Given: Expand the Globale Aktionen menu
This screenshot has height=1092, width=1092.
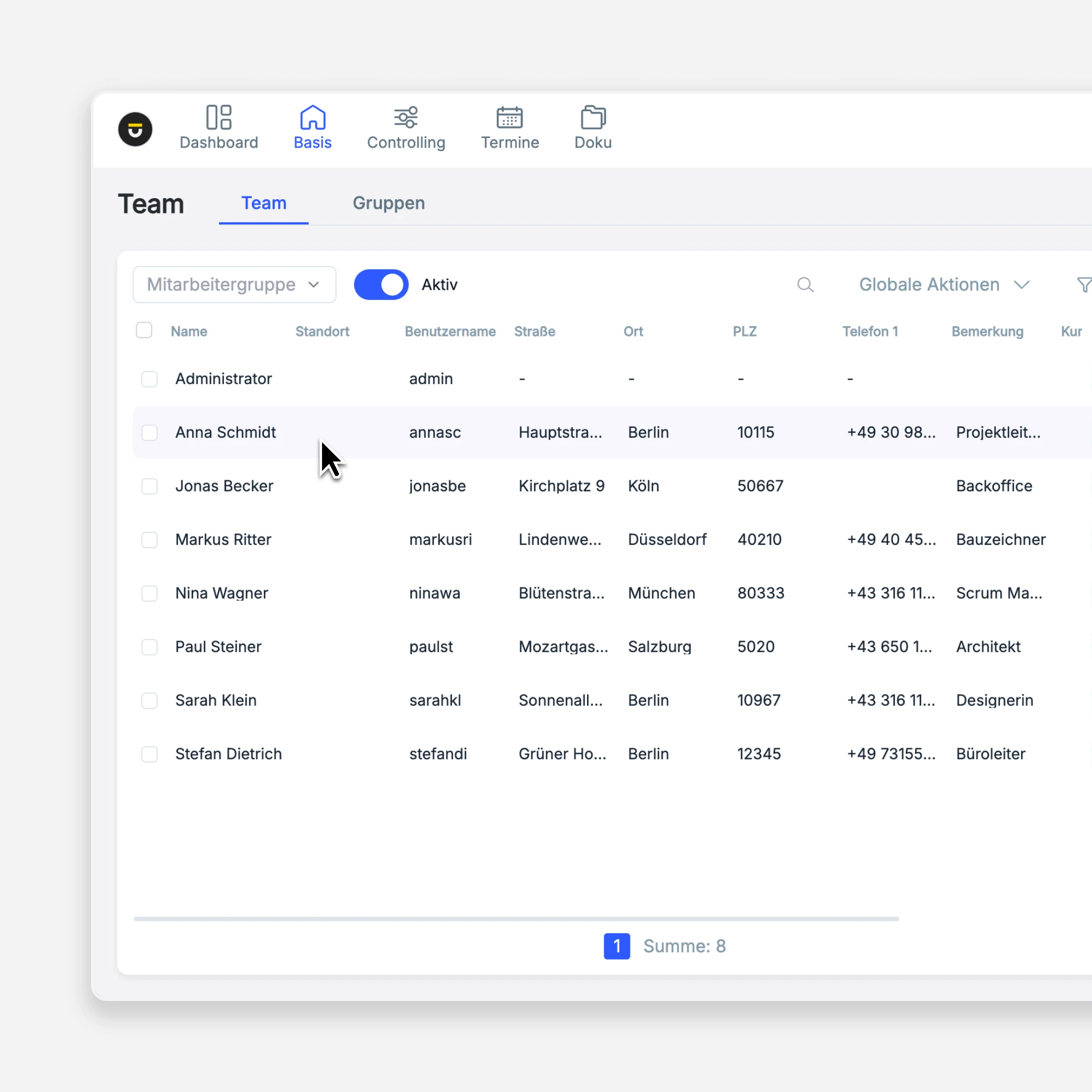Looking at the screenshot, I should pos(943,285).
